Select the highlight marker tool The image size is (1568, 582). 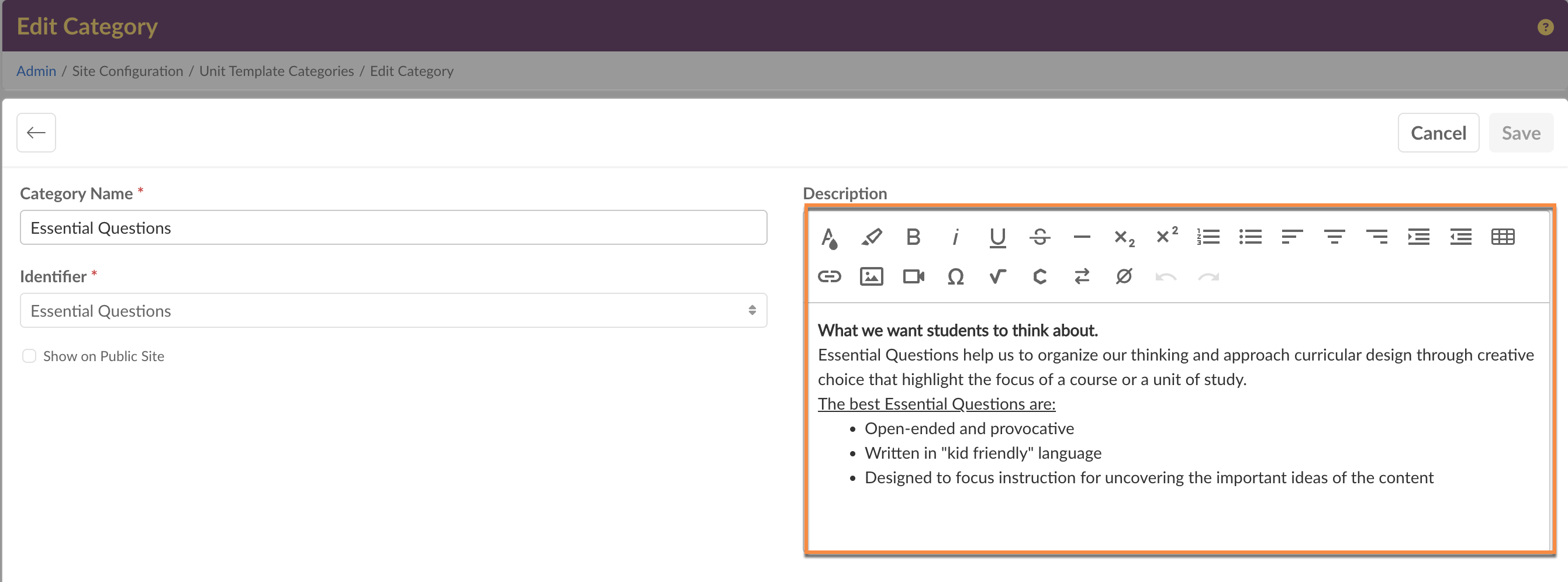point(871,237)
